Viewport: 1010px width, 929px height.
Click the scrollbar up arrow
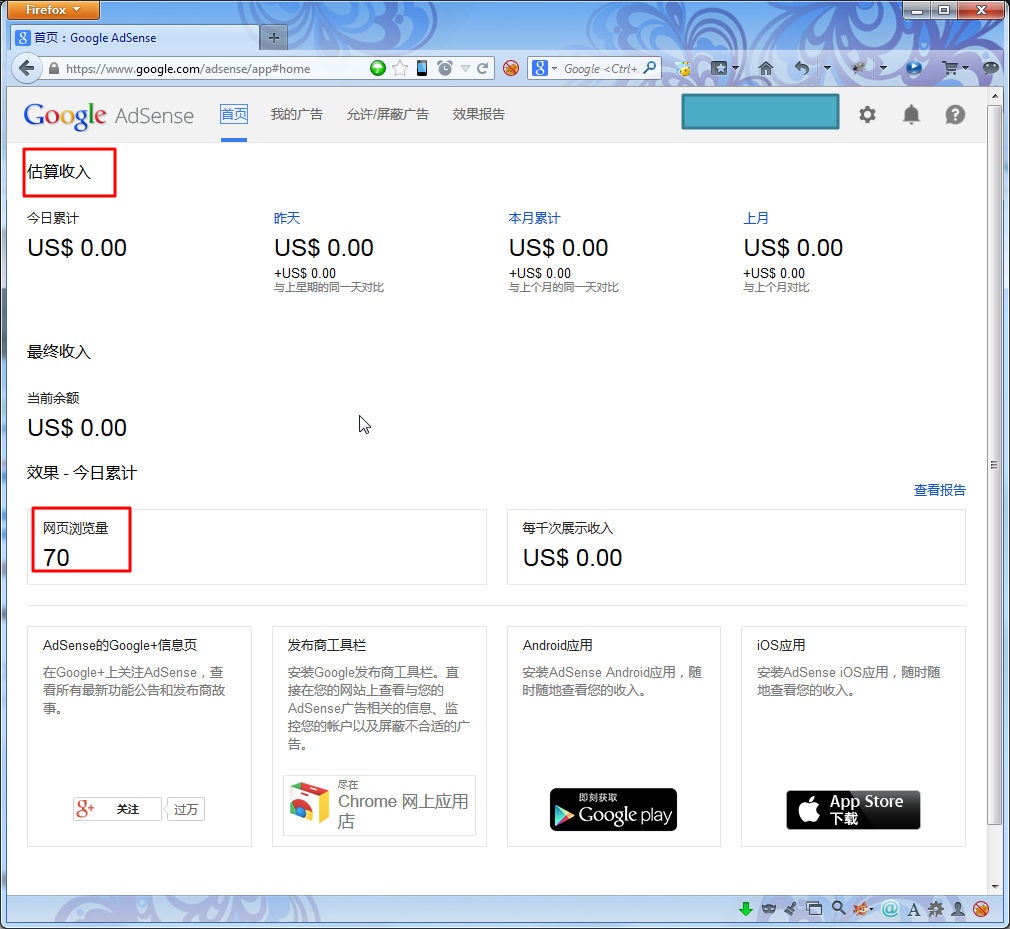[995, 95]
